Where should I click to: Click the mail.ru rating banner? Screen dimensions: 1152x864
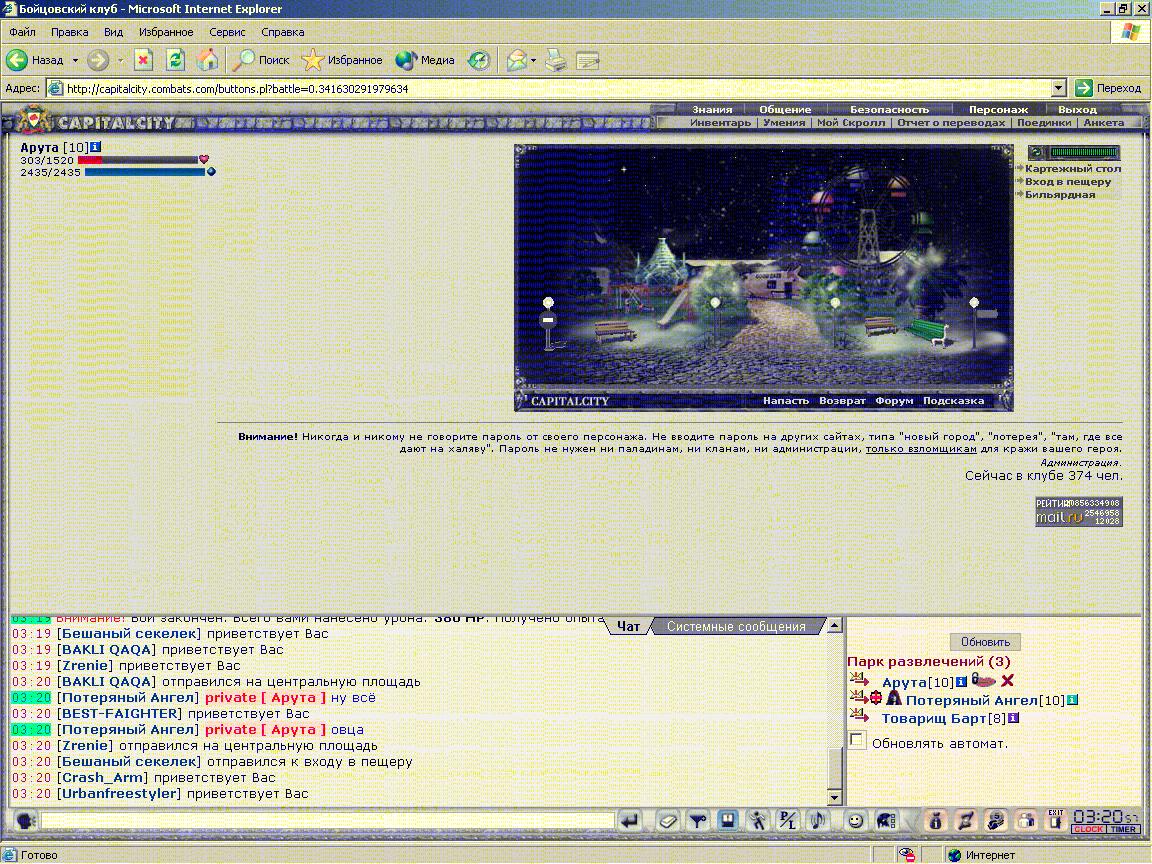point(1078,511)
